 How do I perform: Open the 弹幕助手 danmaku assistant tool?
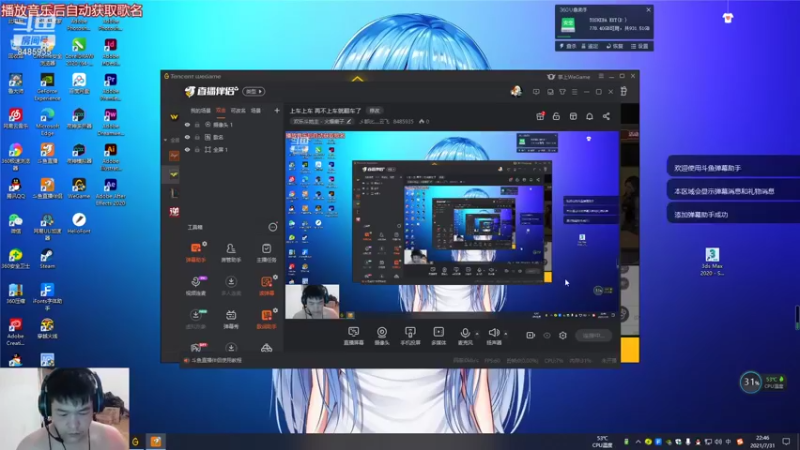[195, 253]
